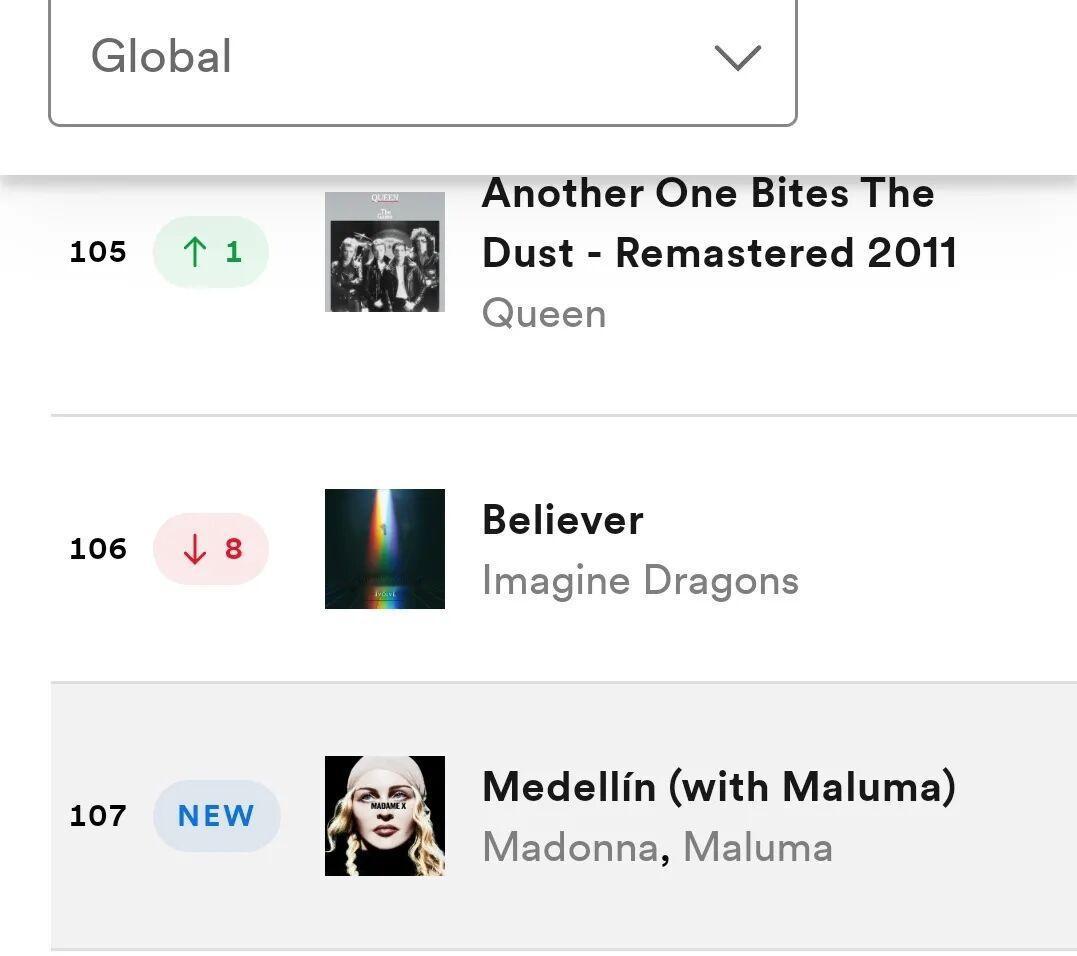Visit the Imagine Dragons artist link
The image size is (1077, 956).
640,581
